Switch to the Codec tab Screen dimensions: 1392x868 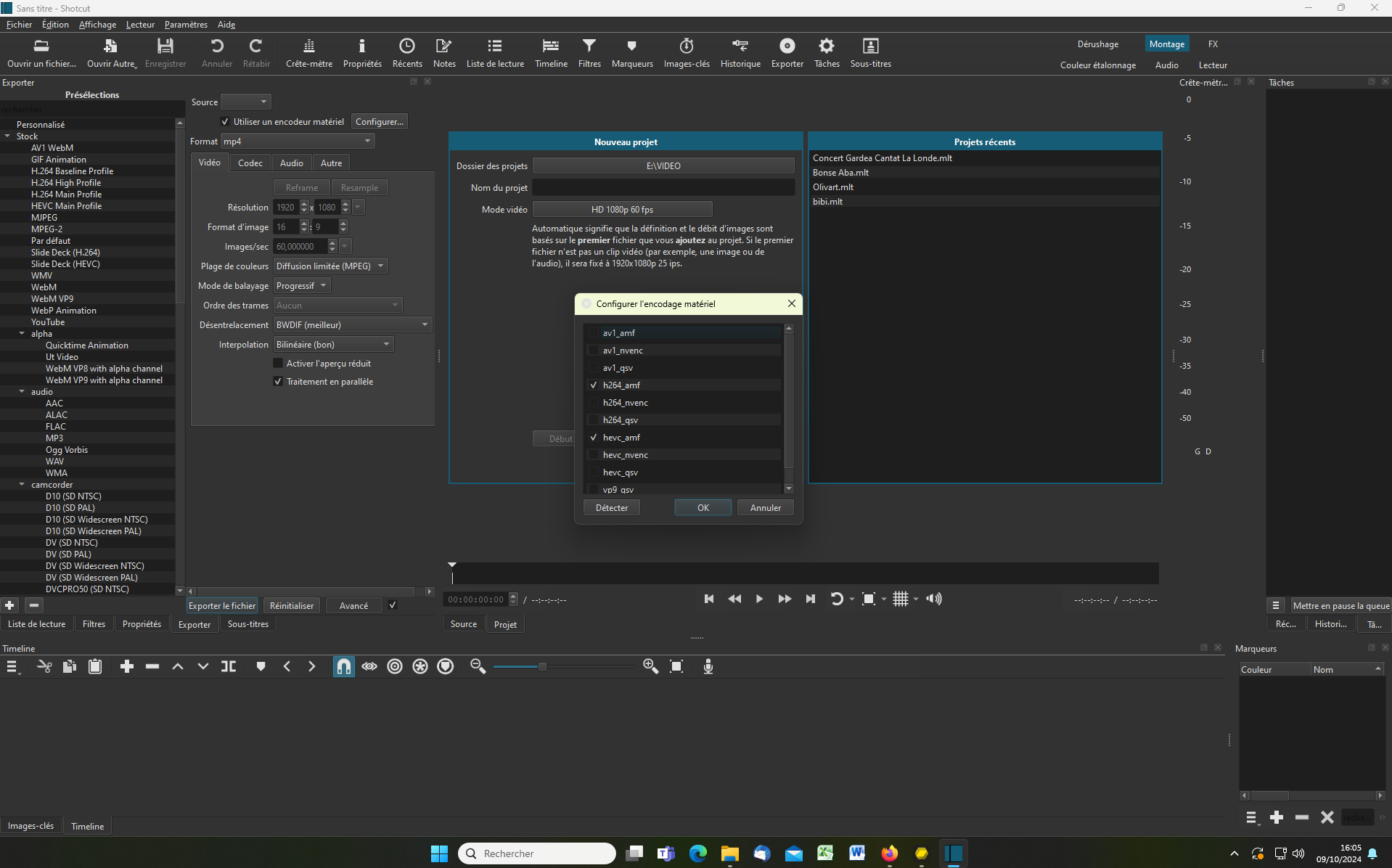(x=250, y=163)
